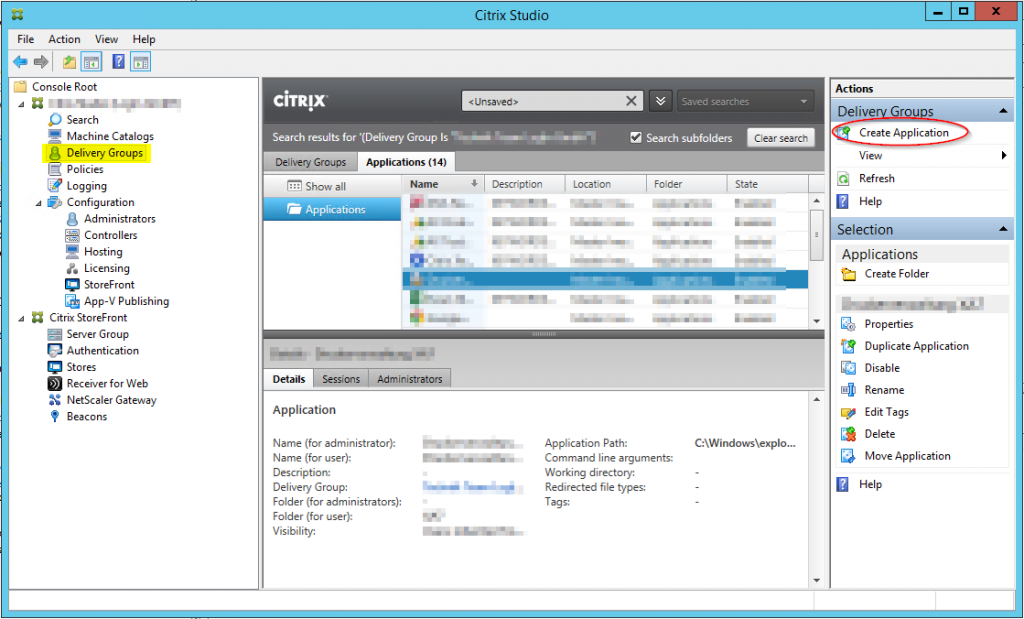Screen dimensions: 1024x619
Task: Click Rename action
Action: tap(884, 390)
